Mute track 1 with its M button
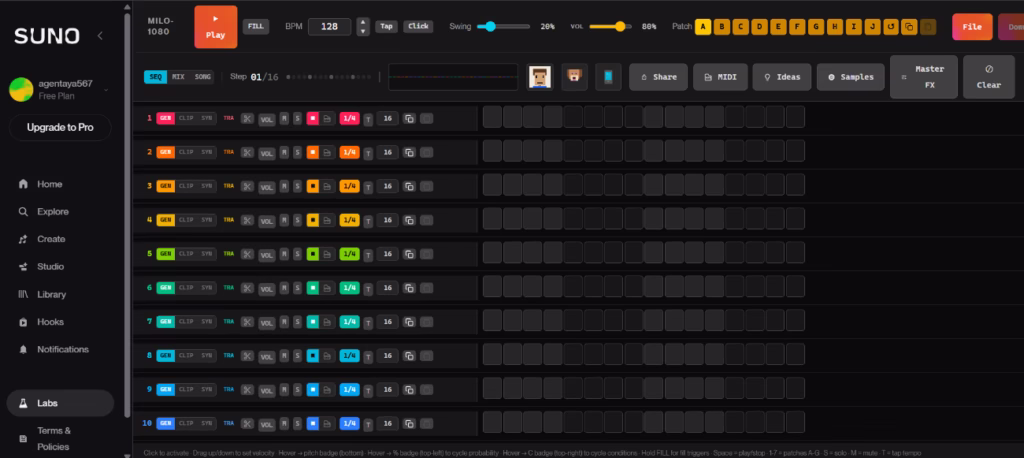The image size is (1024, 458). pos(284,118)
